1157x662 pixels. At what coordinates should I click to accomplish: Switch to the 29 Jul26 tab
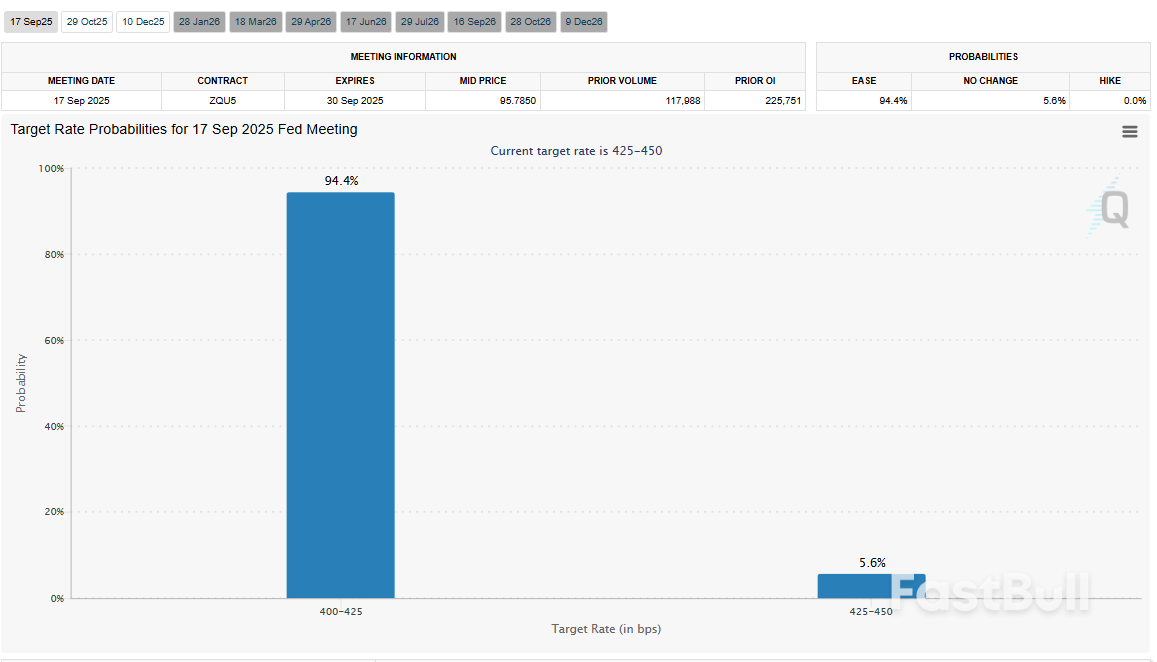coord(420,22)
